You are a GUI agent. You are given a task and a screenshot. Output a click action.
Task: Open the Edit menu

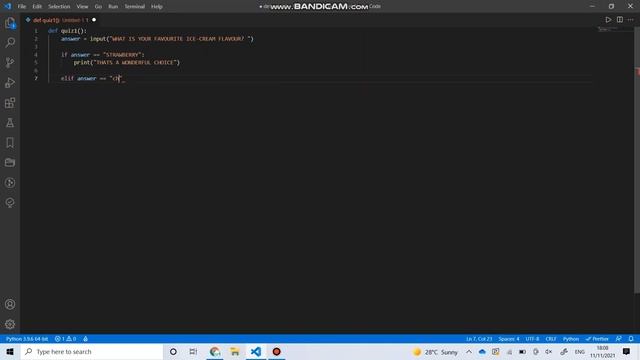pyautogui.click(x=37, y=7)
